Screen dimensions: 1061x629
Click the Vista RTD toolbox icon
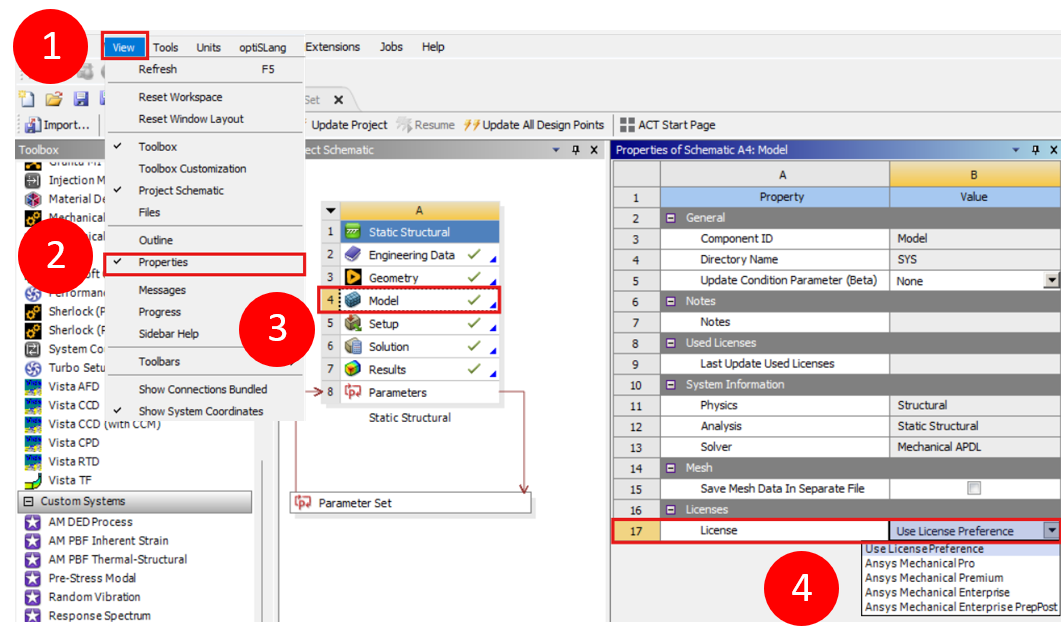pos(33,461)
